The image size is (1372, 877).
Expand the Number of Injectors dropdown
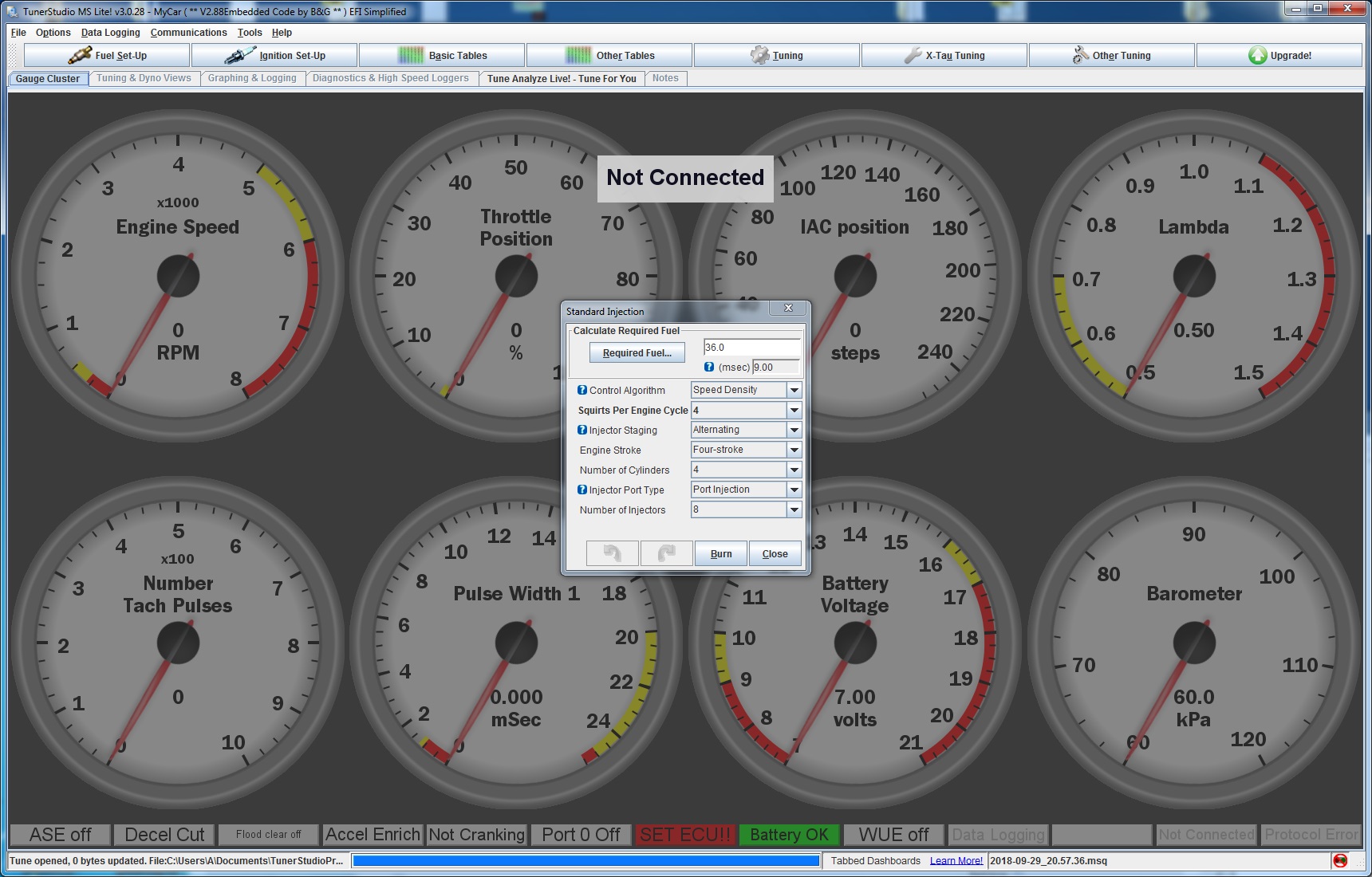coord(794,509)
